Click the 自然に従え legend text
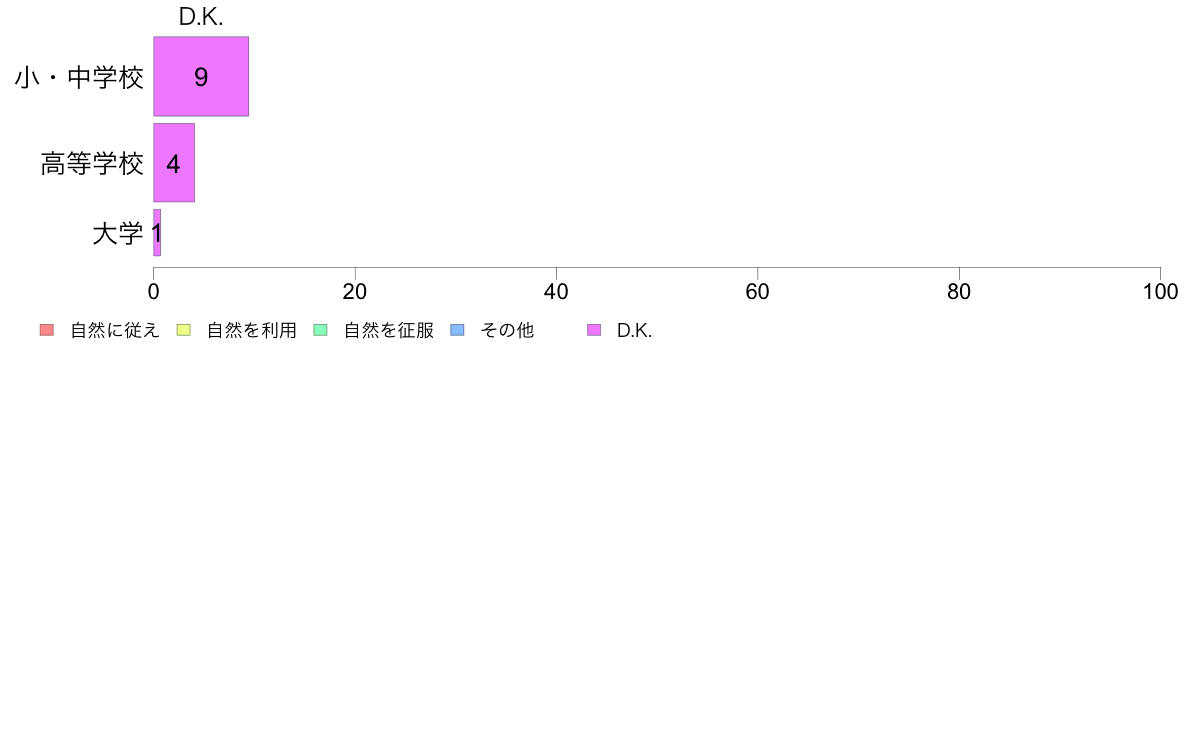1188x736 pixels. [114, 330]
